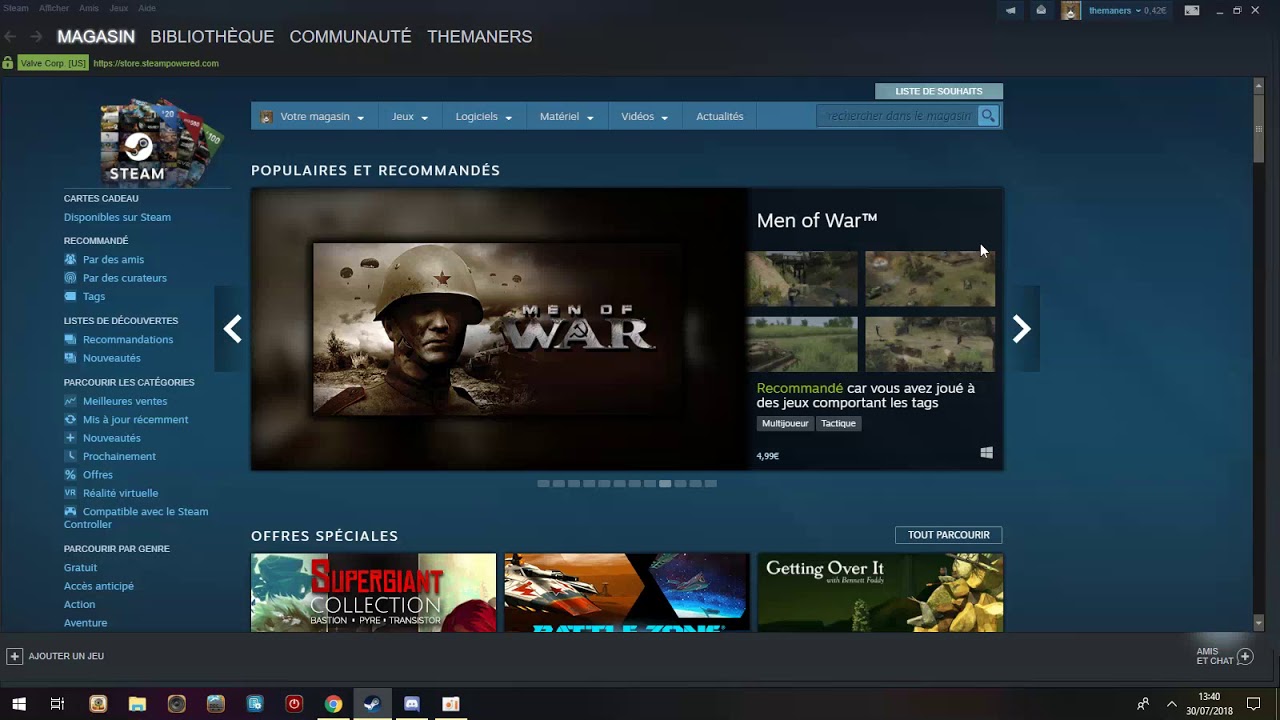Image resolution: width=1280 pixels, height=720 pixels.
Task: Show next featured game with right arrow
Action: 1021,329
